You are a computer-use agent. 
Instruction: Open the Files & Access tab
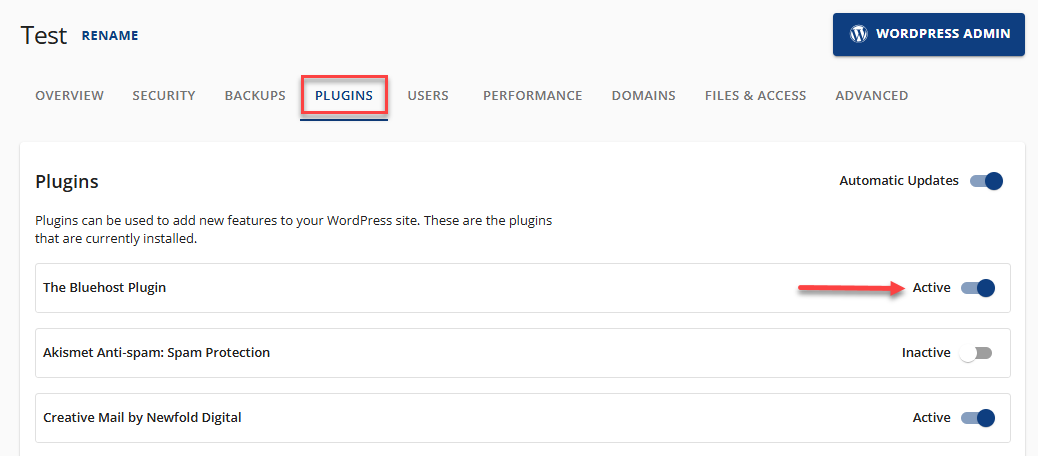(x=755, y=96)
